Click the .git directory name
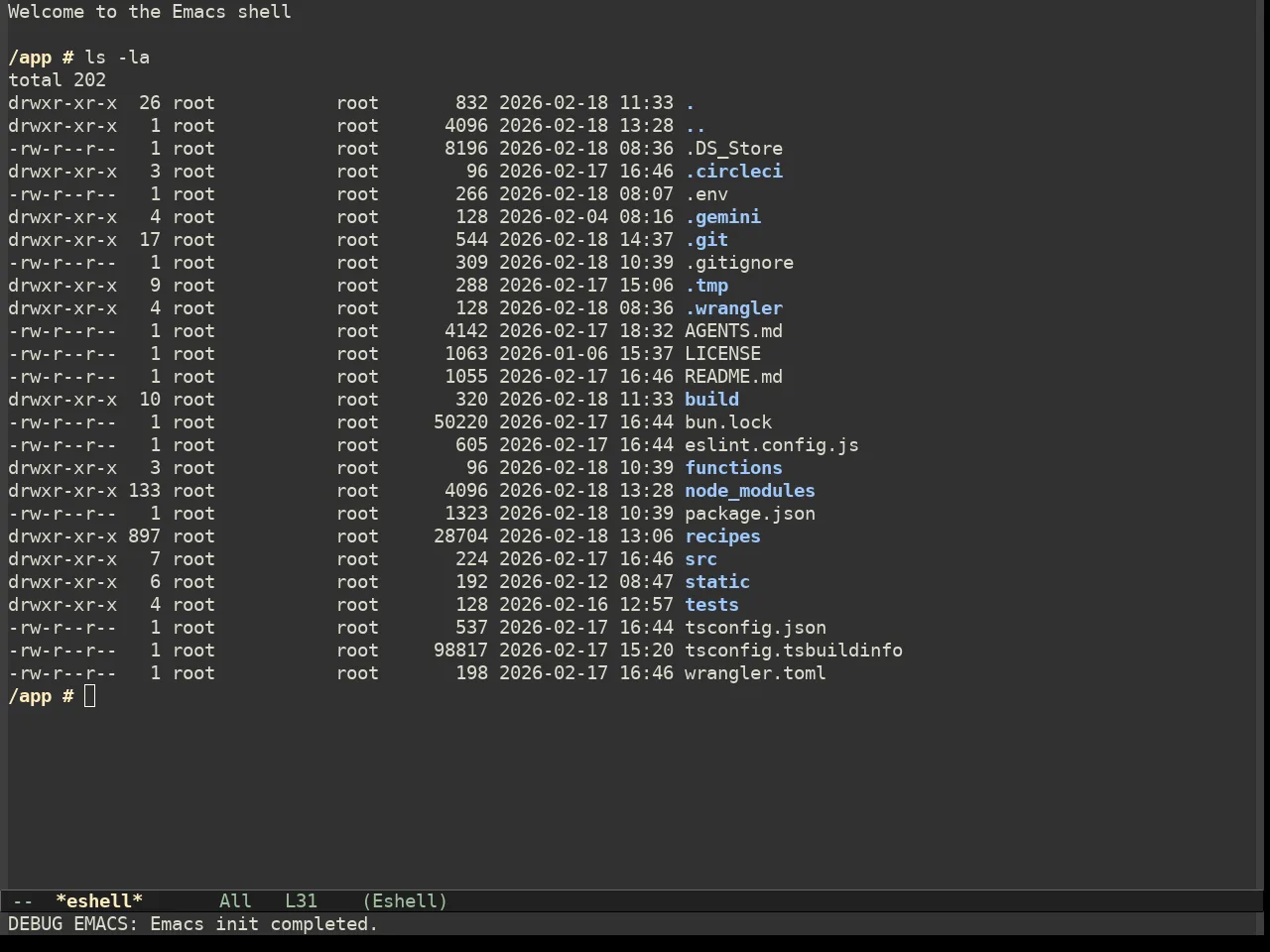The image size is (1270, 952). [706, 240]
